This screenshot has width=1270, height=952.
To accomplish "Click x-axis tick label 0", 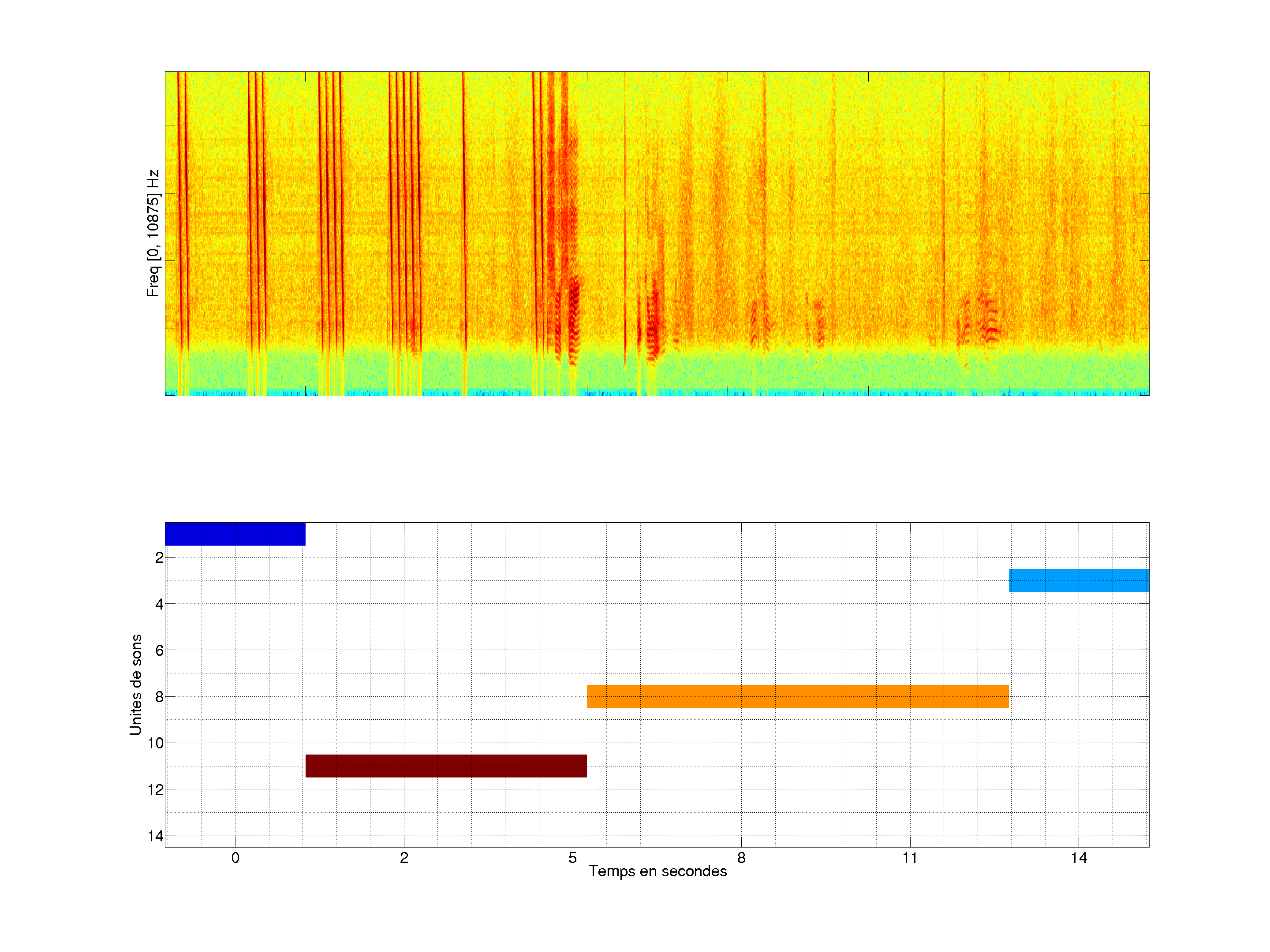I will pyautogui.click(x=235, y=858).
